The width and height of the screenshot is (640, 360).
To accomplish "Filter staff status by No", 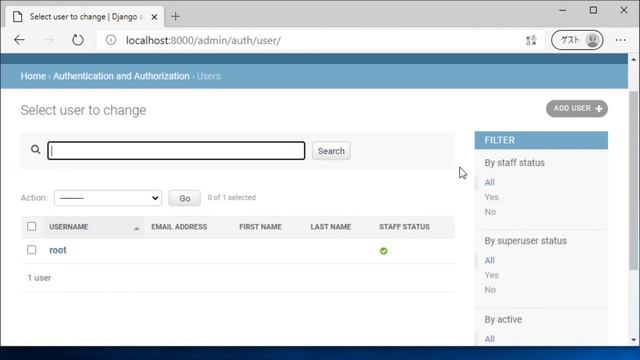I will click(x=490, y=212).
